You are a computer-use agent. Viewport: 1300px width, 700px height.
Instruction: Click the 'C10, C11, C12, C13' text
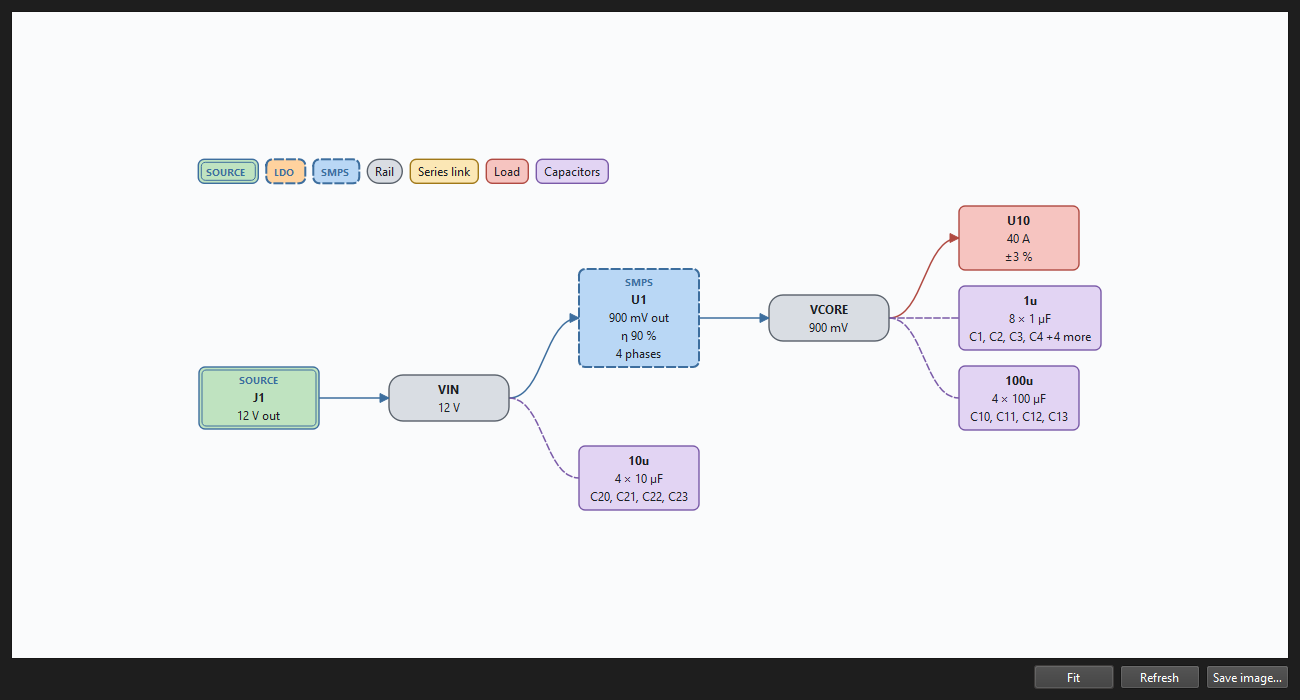coord(1019,417)
